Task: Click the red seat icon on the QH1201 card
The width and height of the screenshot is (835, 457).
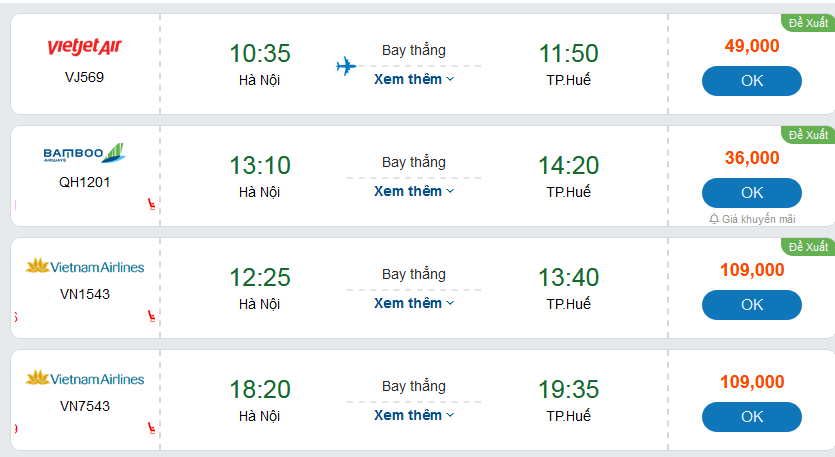Action: point(152,205)
